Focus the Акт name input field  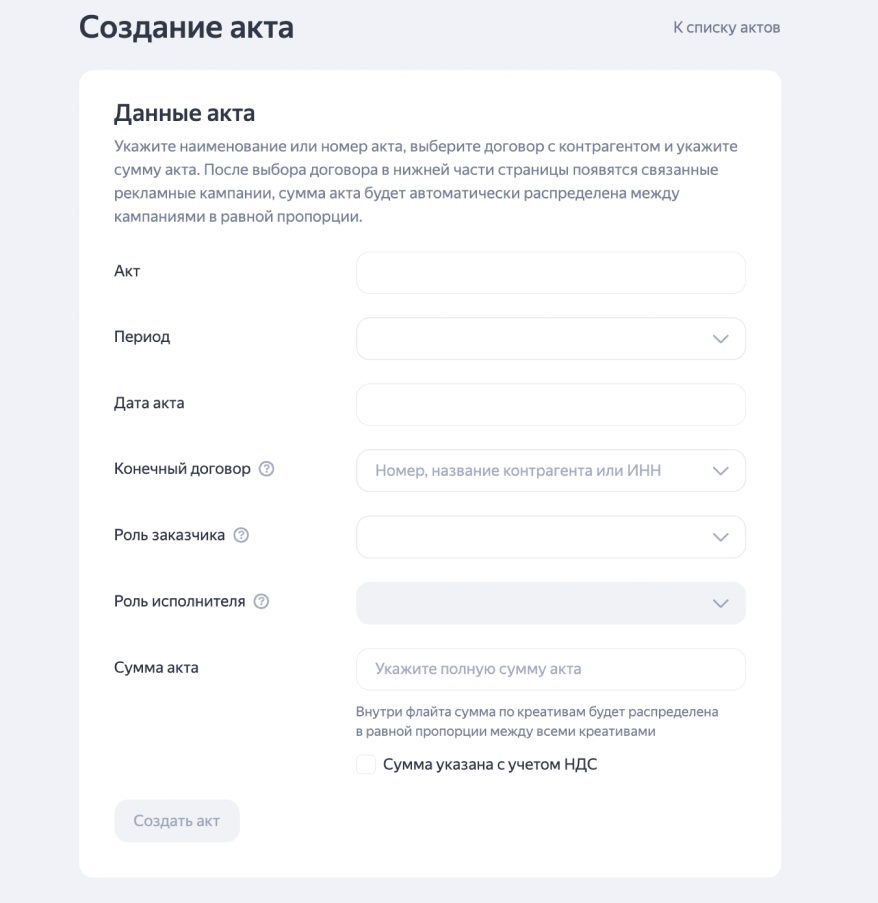(550, 273)
